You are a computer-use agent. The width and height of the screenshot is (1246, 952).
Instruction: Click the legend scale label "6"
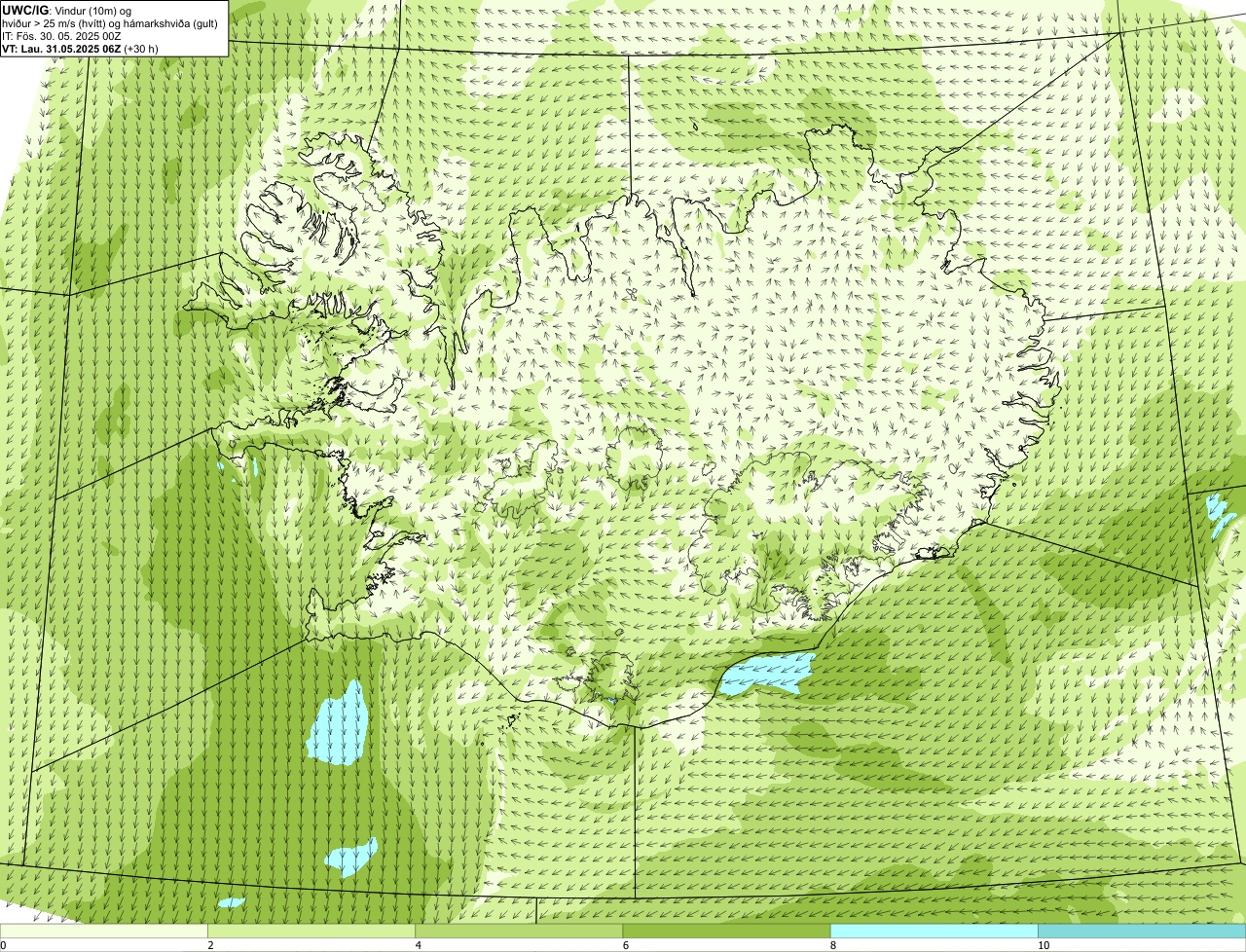click(625, 945)
